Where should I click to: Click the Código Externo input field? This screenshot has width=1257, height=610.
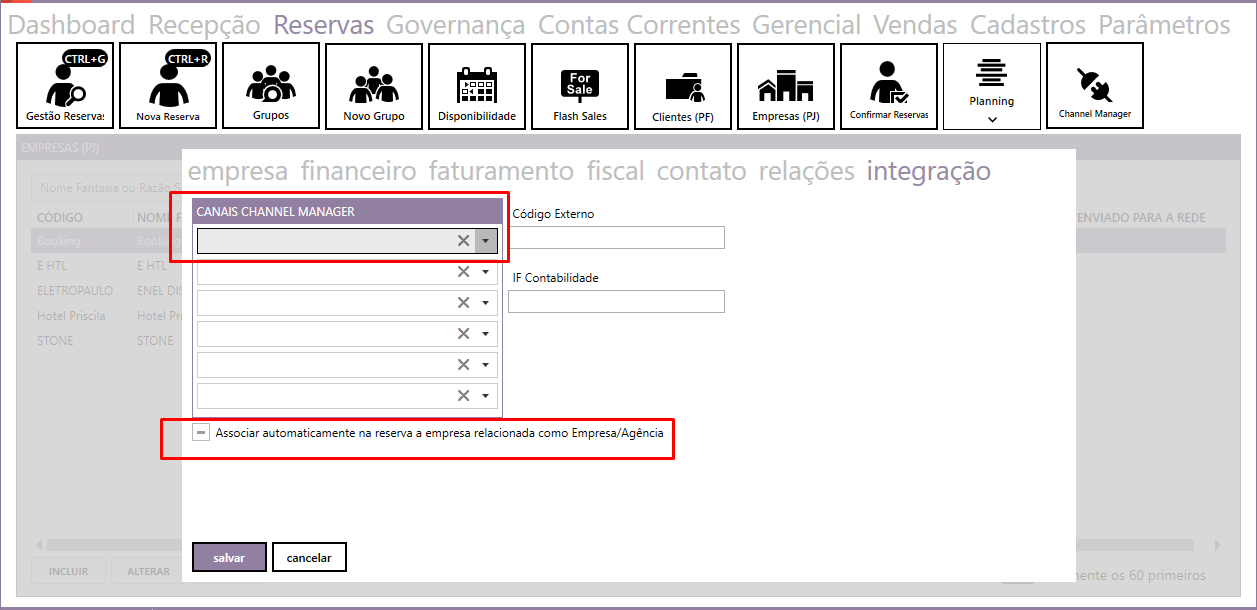click(x=616, y=237)
